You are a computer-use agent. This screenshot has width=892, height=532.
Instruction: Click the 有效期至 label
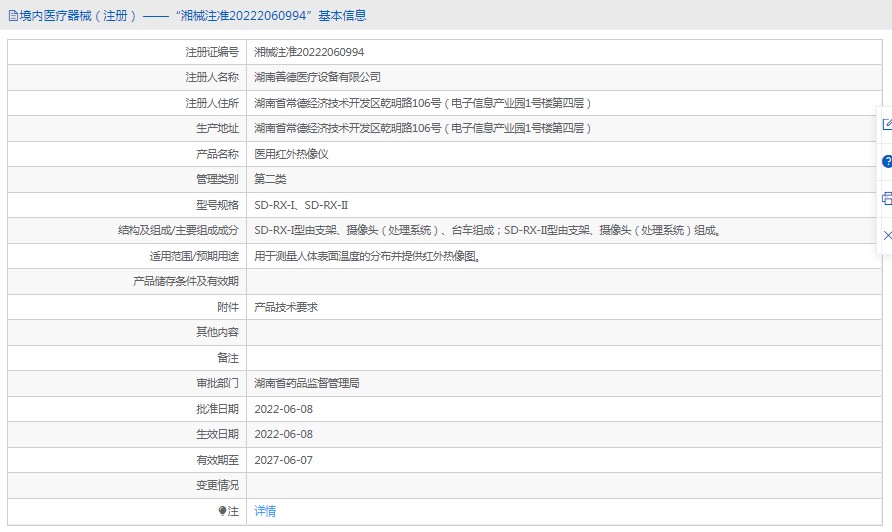pyautogui.click(x=217, y=460)
